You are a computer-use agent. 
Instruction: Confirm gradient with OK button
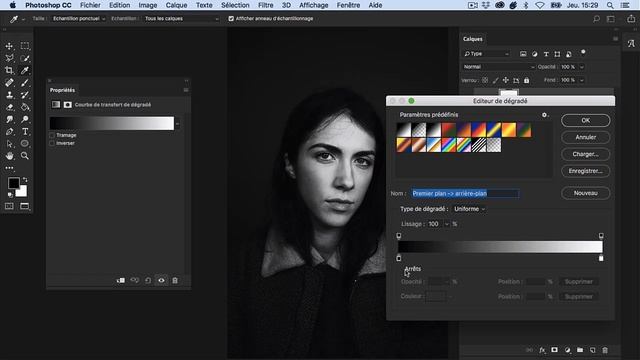[586, 120]
